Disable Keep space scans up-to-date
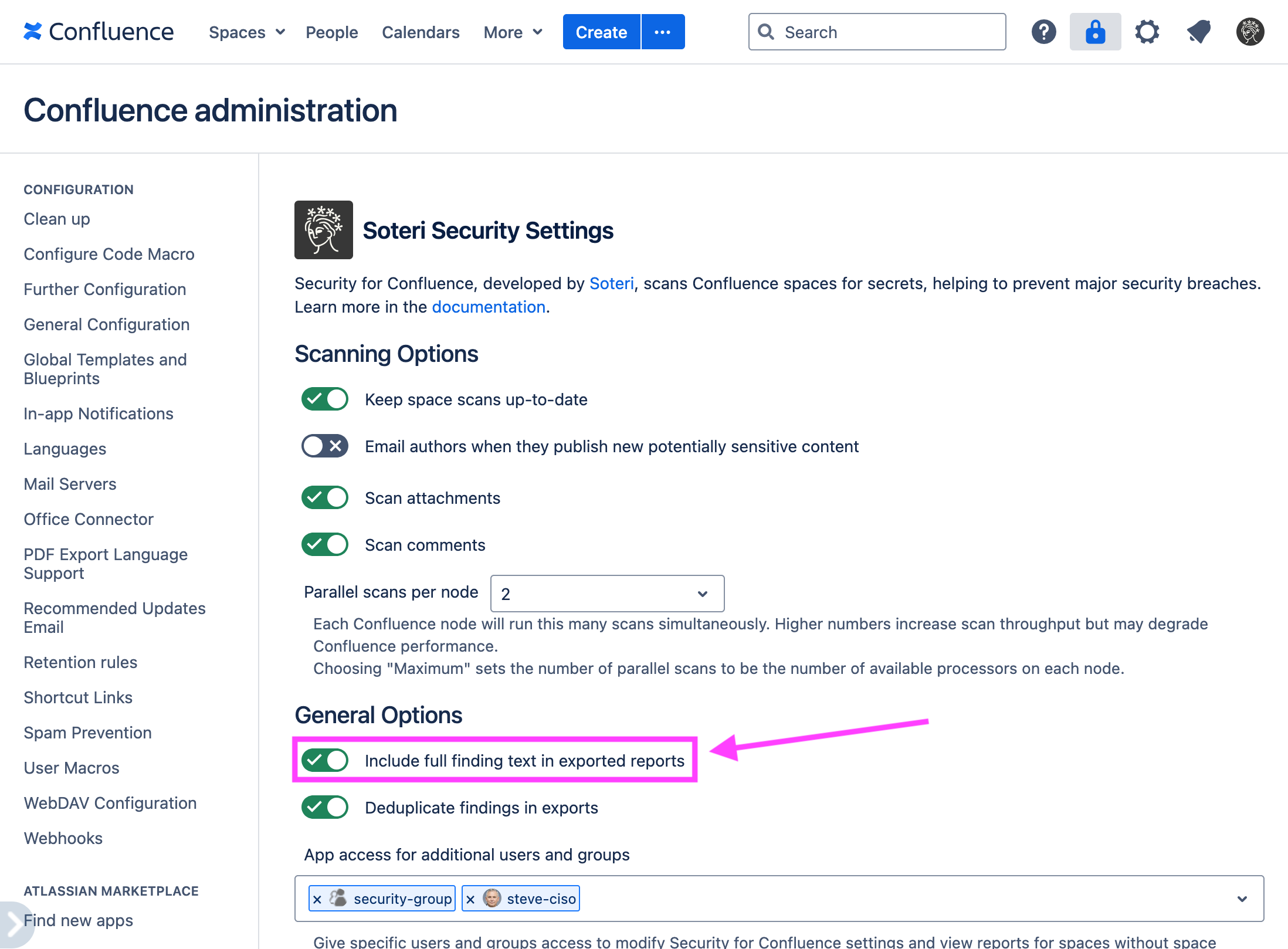 point(324,399)
